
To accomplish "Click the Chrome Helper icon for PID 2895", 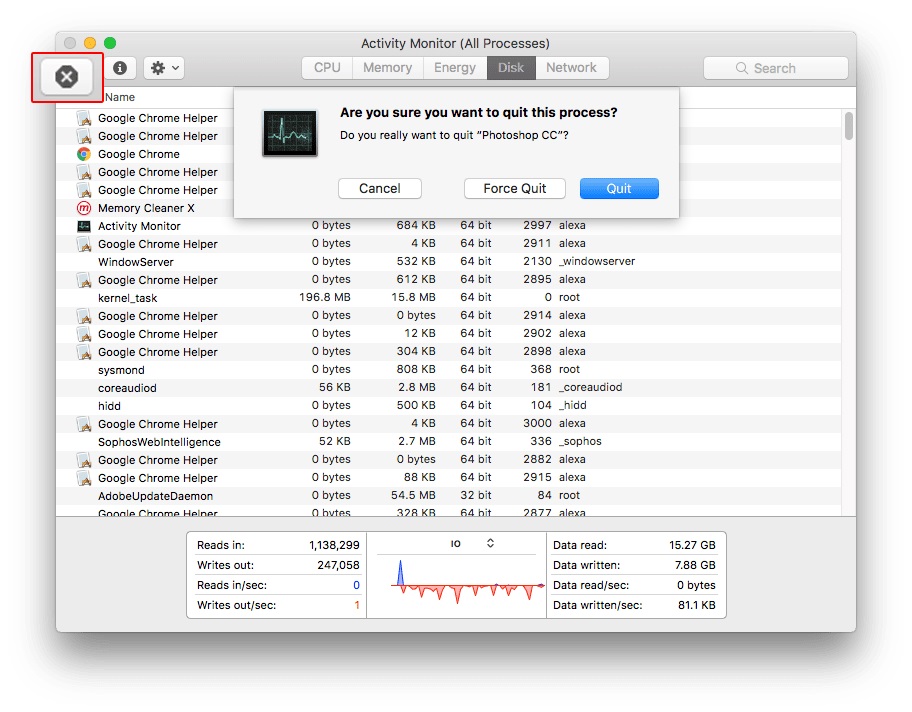I will tap(84, 280).
